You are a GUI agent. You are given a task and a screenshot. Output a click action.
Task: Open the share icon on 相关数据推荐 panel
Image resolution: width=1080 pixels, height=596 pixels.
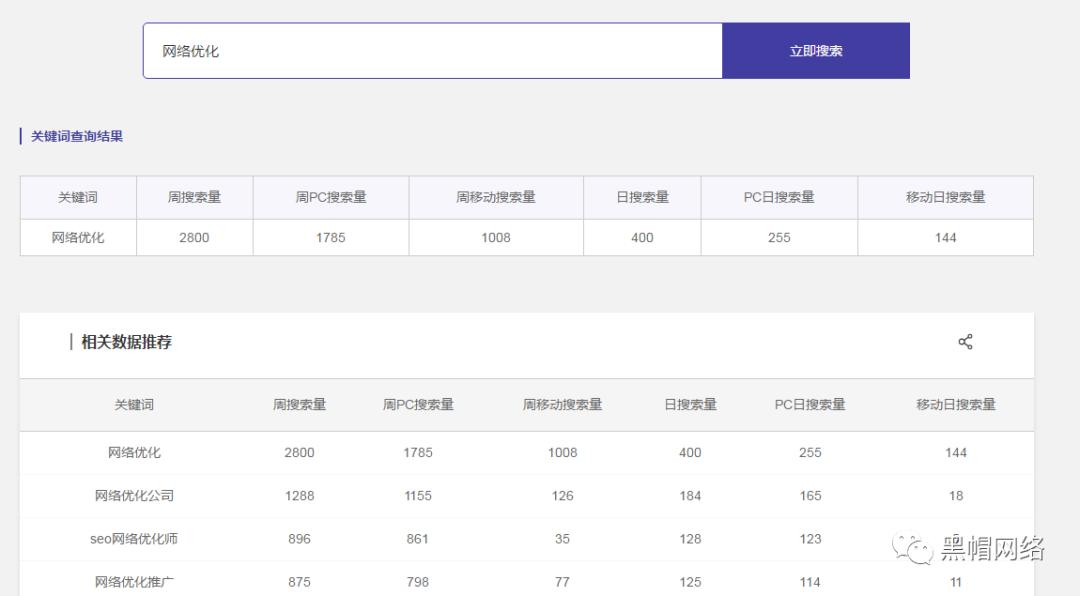coord(965,341)
